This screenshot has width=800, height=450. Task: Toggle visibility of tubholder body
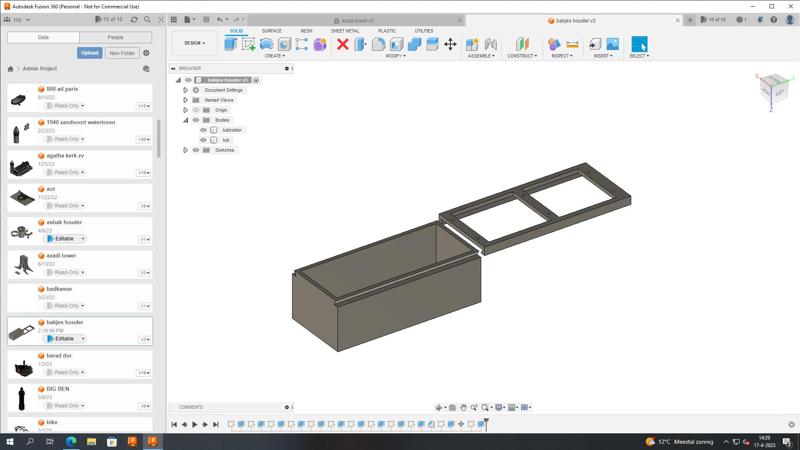[204, 130]
